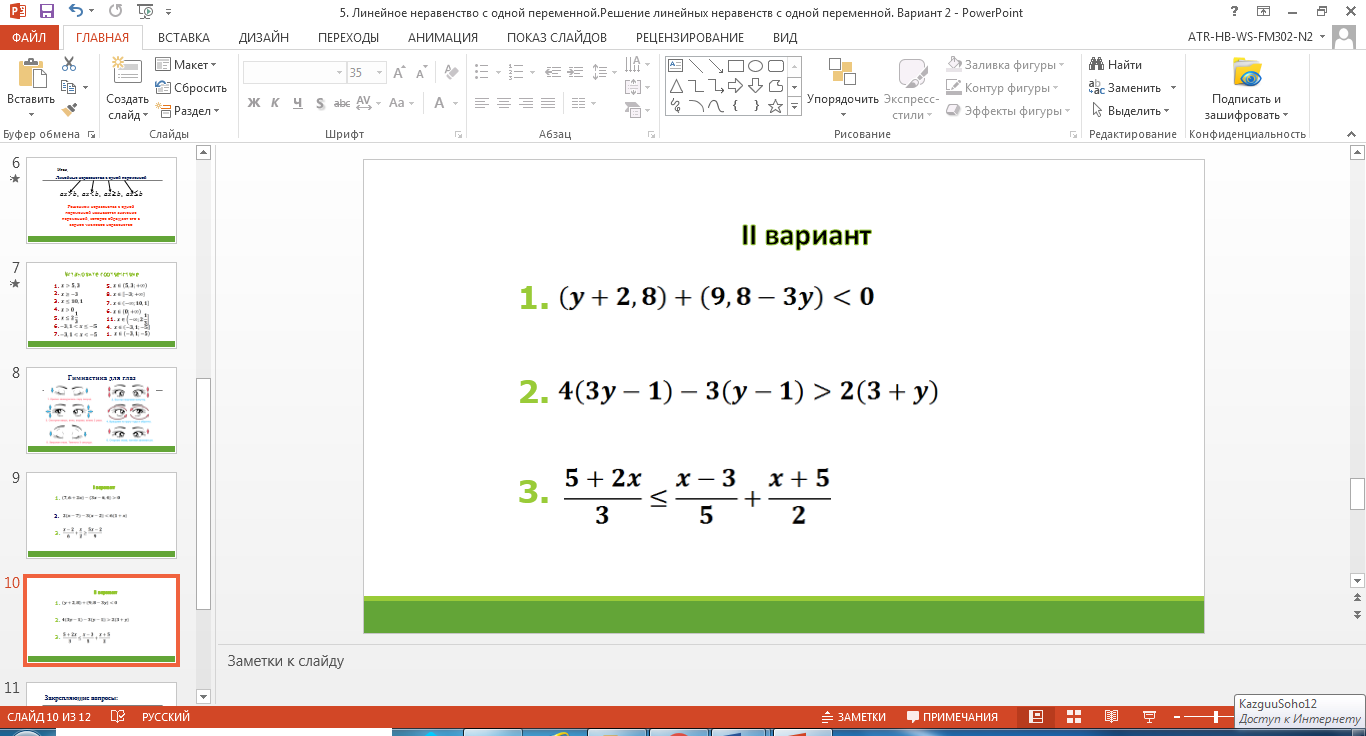Viewport: 1366px width, 736px height.
Task: Open the Раздел section dropdown
Action: click(187, 111)
